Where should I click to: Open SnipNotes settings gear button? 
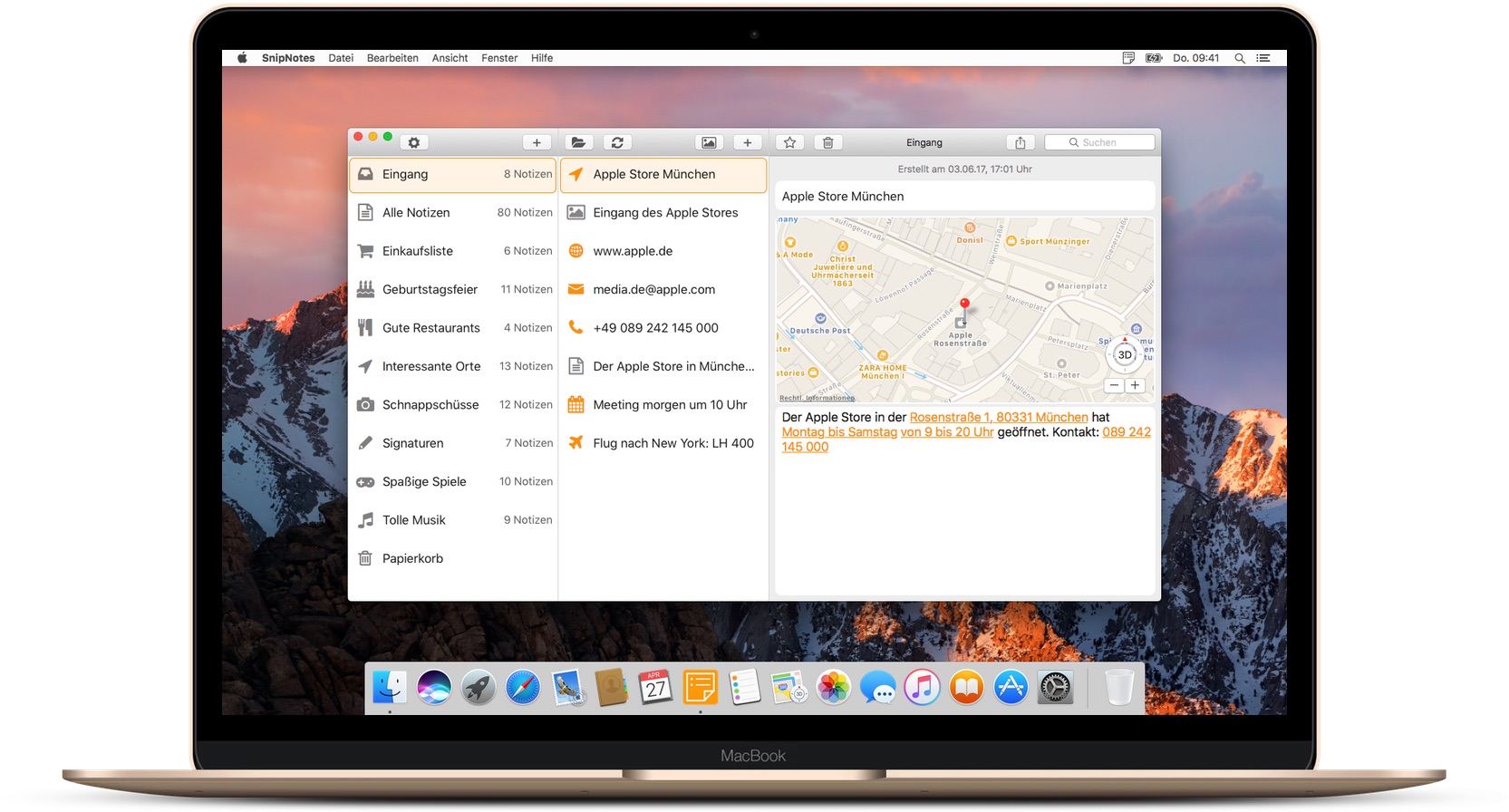[414, 142]
